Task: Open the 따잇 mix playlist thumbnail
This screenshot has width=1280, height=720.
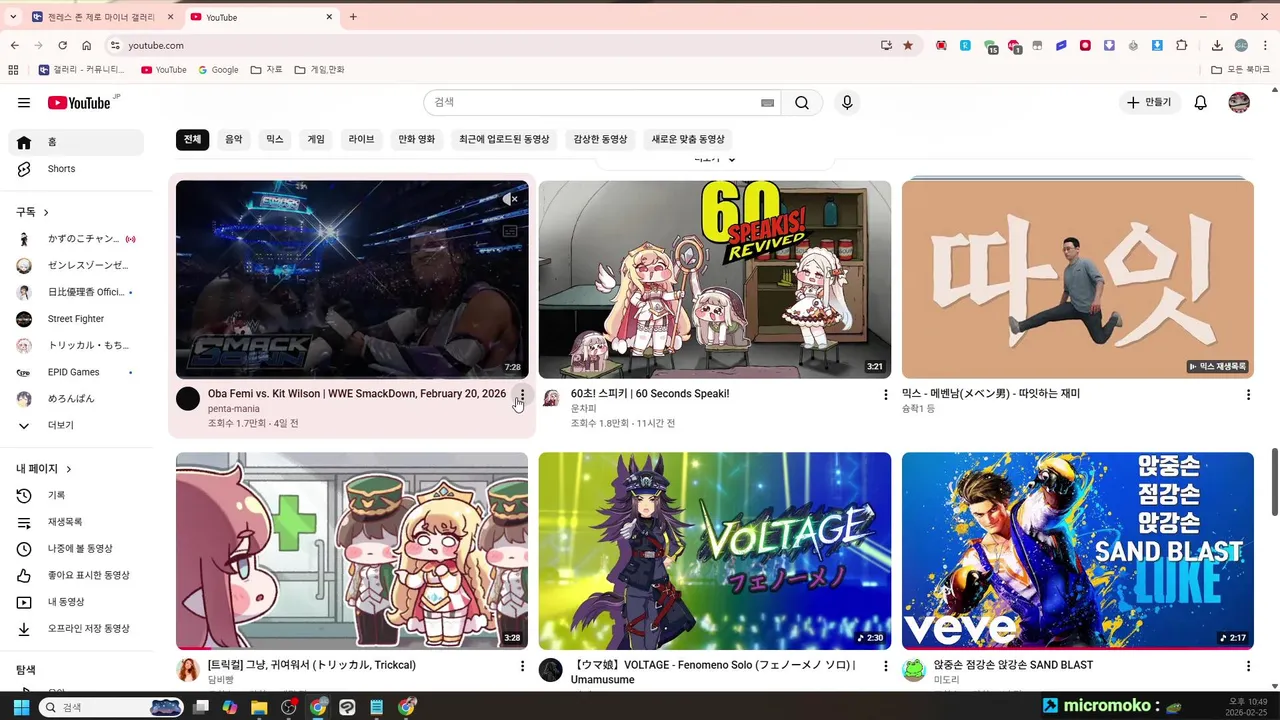Action: 1078,279
